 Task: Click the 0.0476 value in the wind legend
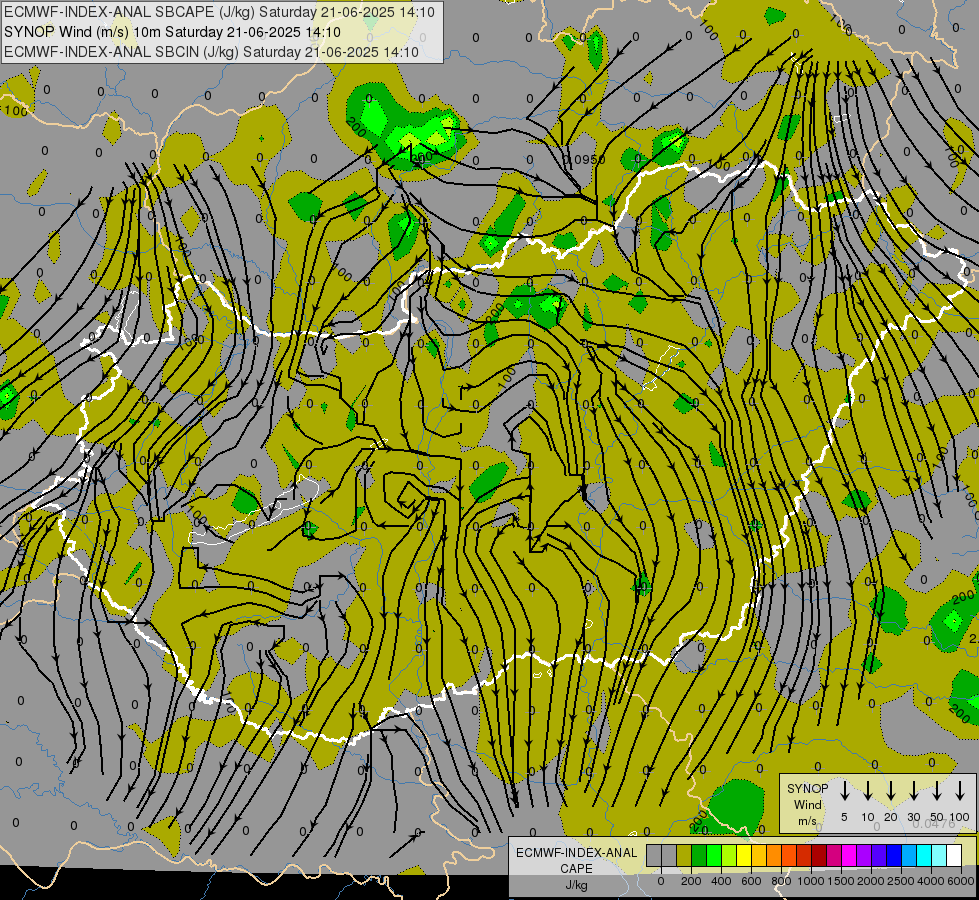tap(934, 824)
